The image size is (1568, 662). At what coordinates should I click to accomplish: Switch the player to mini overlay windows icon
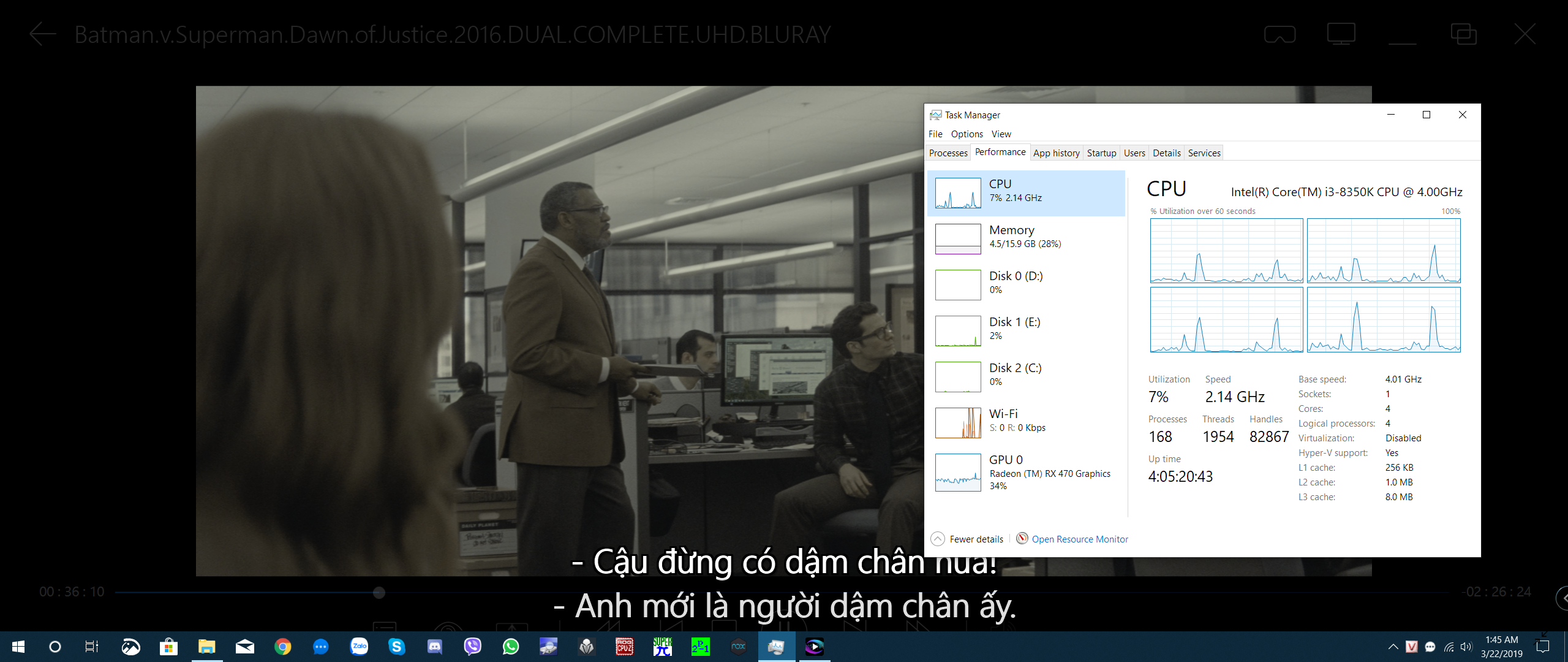pyautogui.click(x=1463, y=34)
